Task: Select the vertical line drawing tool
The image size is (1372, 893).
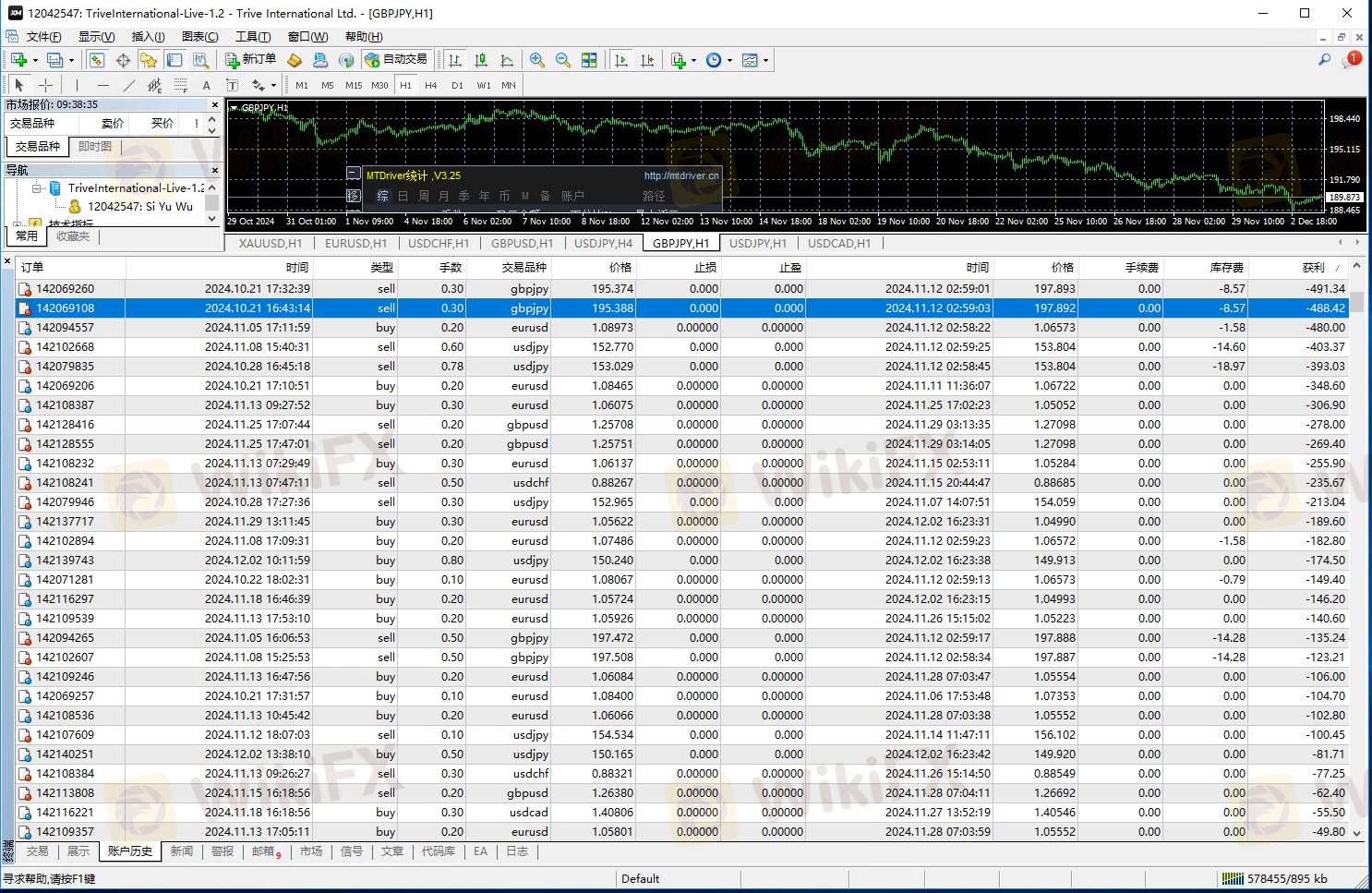Action: (x=77, y=85)
